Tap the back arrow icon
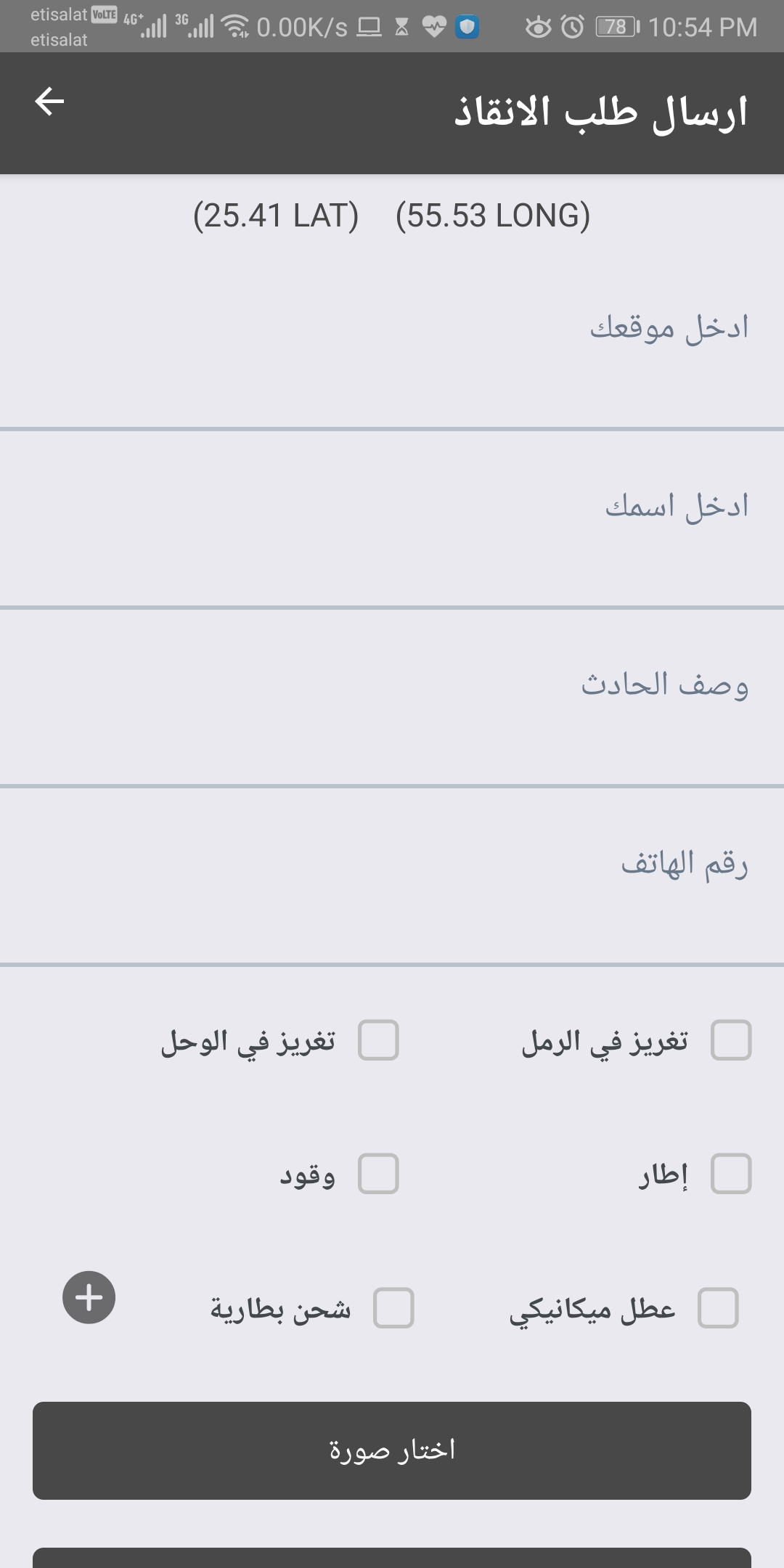This screenshot has width=784, height=1568. pos(49,102)
